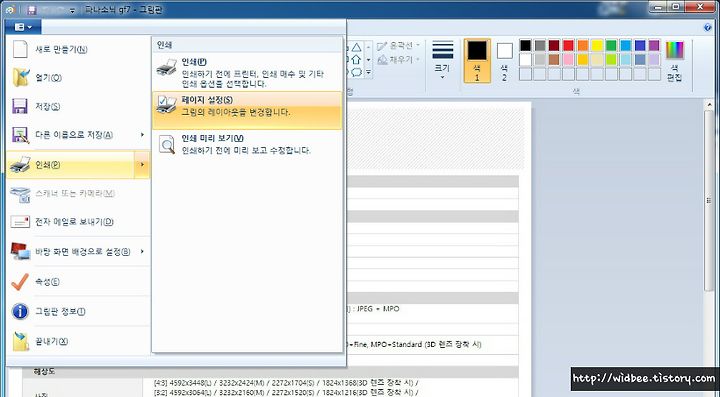Expand the 인쇄(P) submenu arrow in left menu
The image size is (720, 397).
point(142,164)
